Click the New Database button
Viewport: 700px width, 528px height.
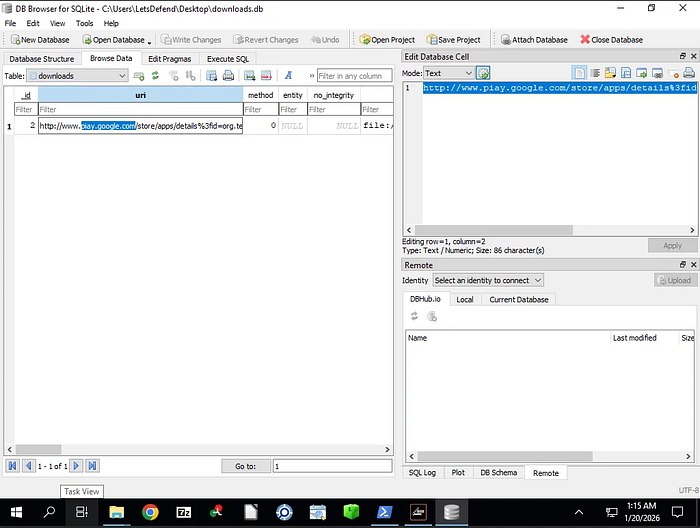[x=40, y=40]
